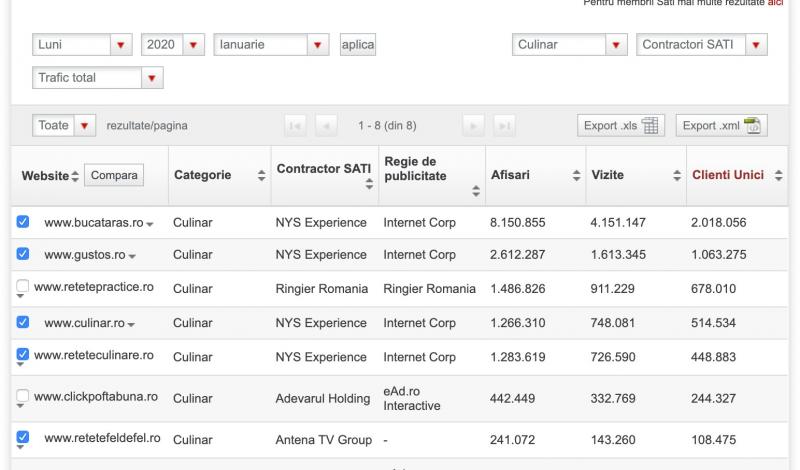Open the Toate results-per-page dropdown
This screenshot has height=470, width=800.
pos(64,125)
